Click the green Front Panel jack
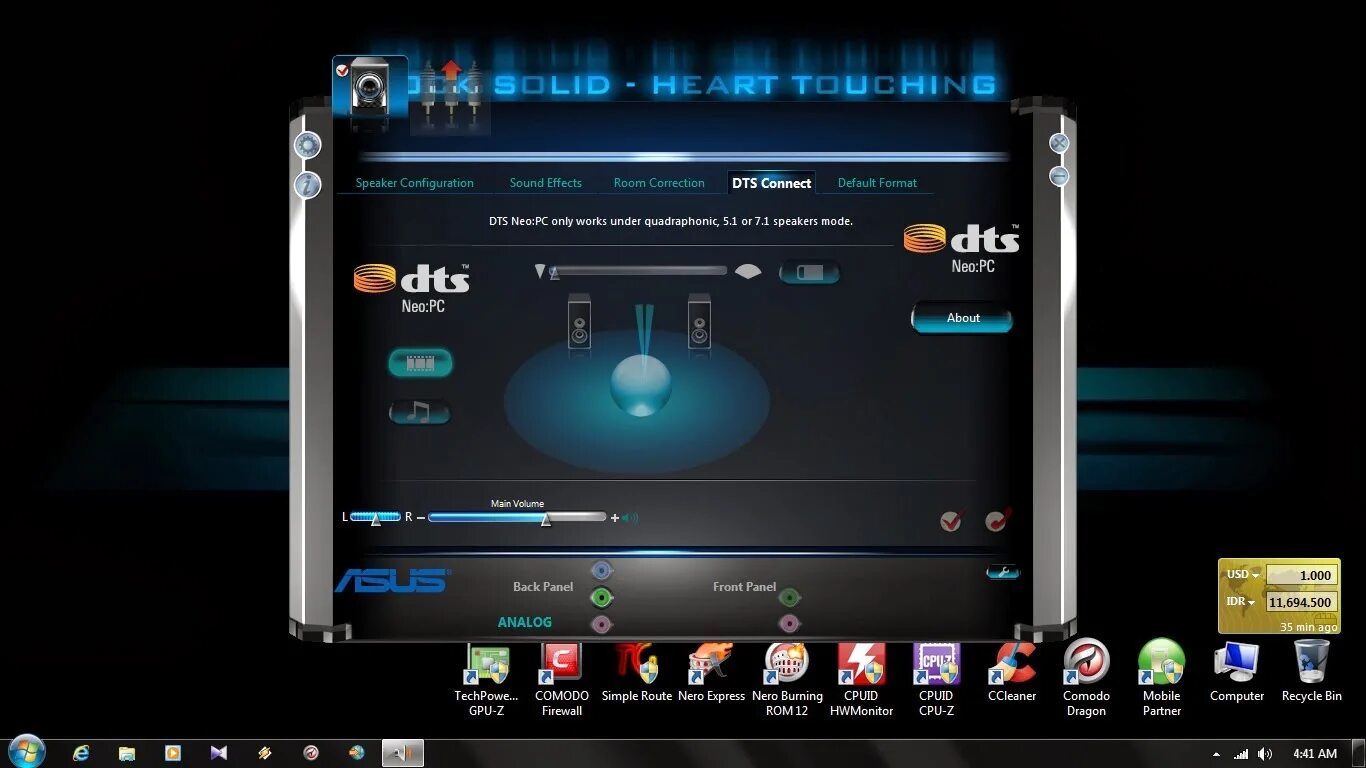1366x768 pixels. [x=789, y=598]
